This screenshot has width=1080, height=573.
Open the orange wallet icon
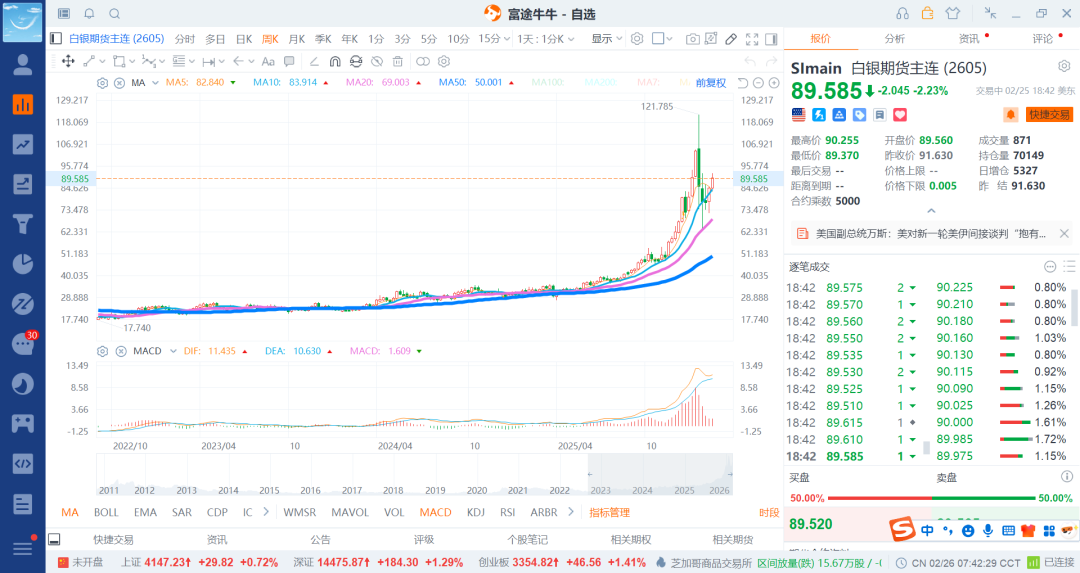click(927, 13)
